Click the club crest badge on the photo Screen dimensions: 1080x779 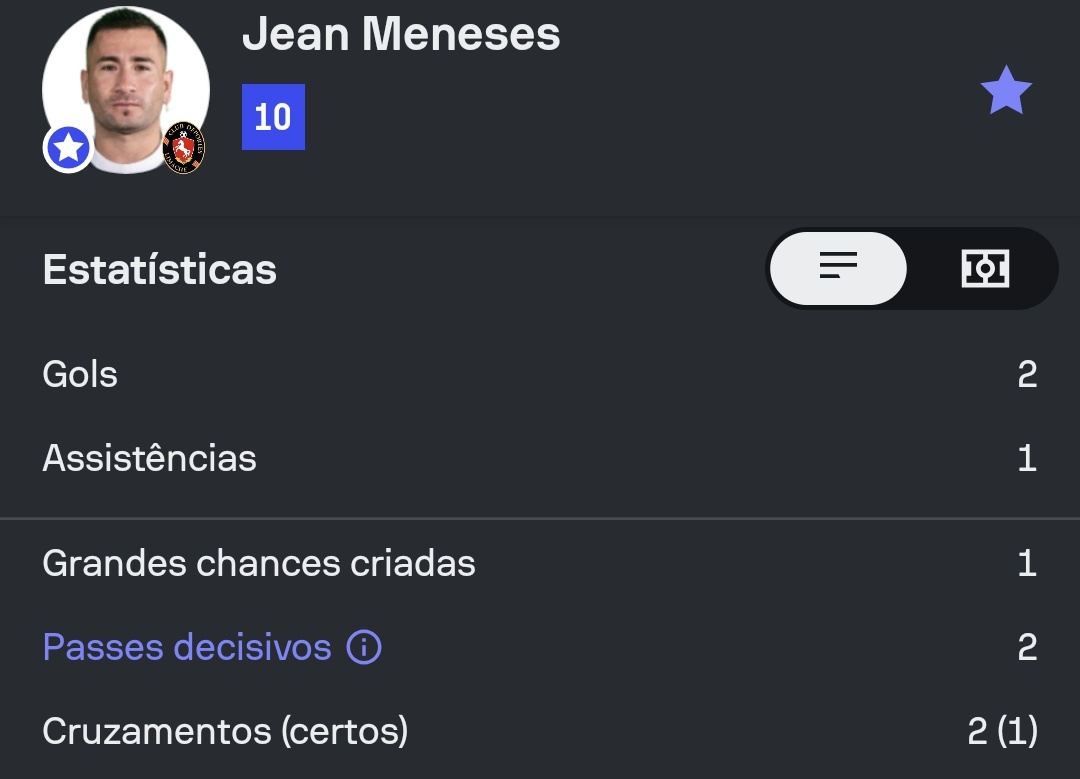pos(184,149)
